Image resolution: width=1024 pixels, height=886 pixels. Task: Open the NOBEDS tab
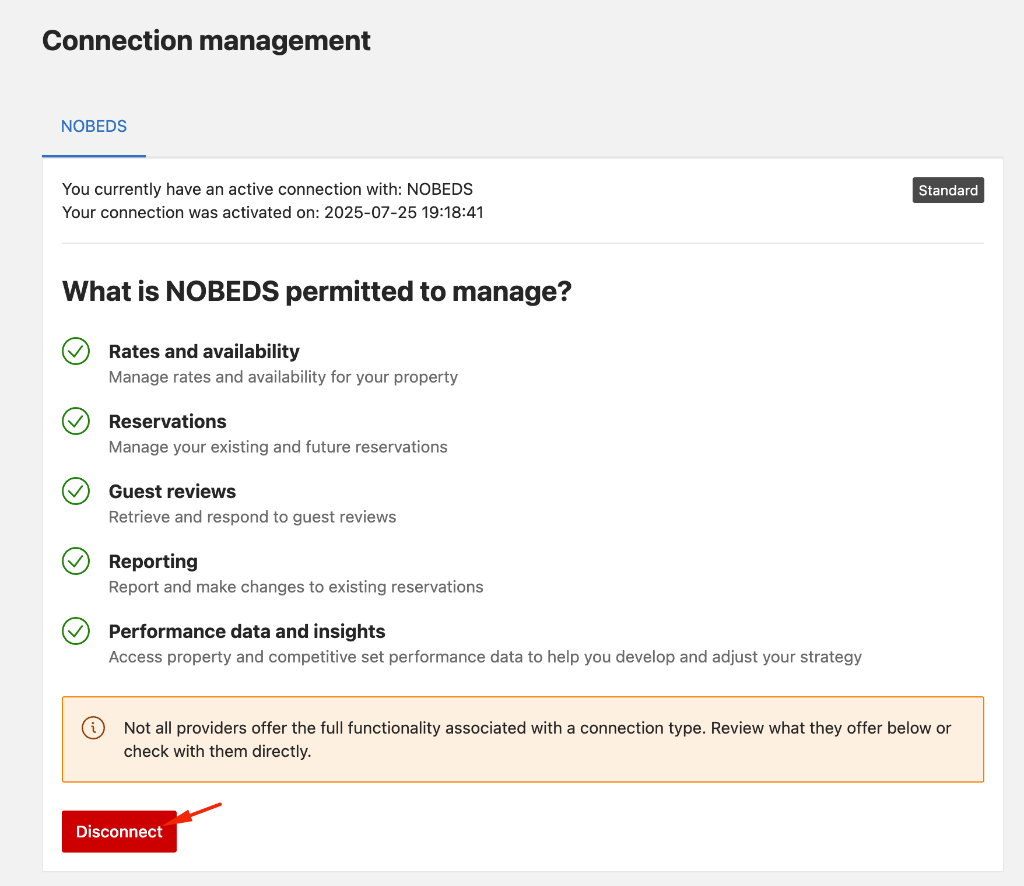94,127
